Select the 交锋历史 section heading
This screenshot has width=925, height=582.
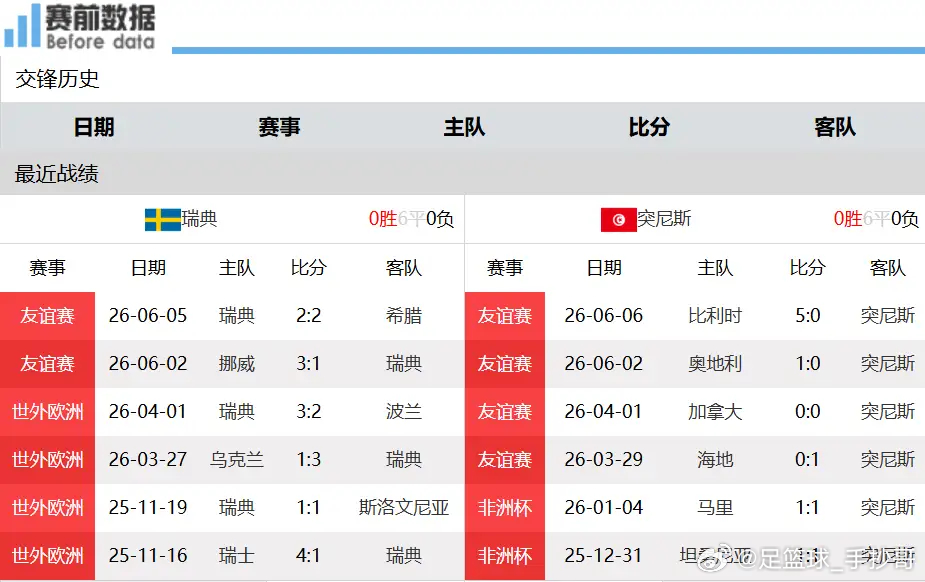(57, 79)
